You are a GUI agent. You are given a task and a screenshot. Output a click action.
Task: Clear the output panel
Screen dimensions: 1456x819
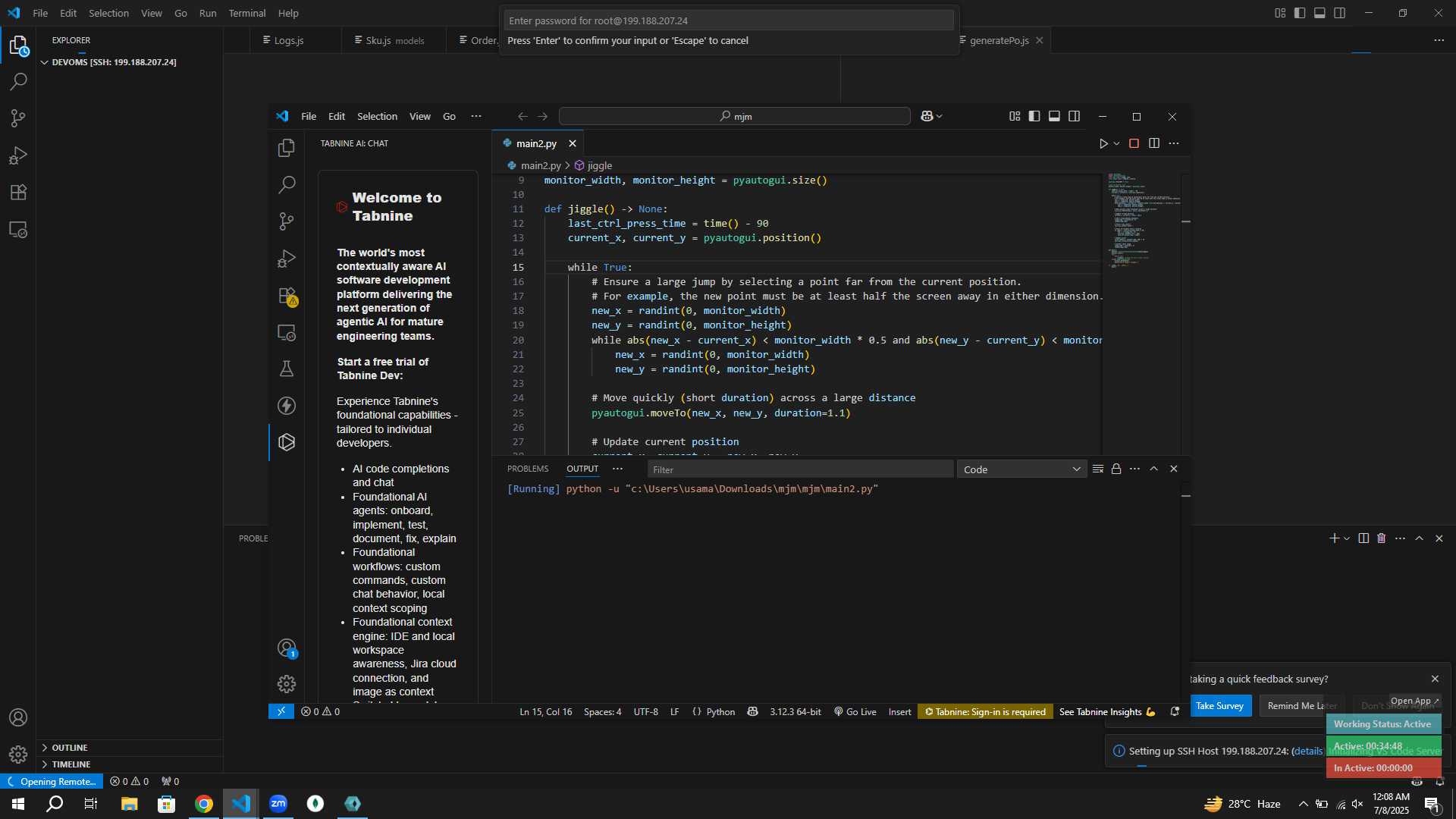(1097, 469)
